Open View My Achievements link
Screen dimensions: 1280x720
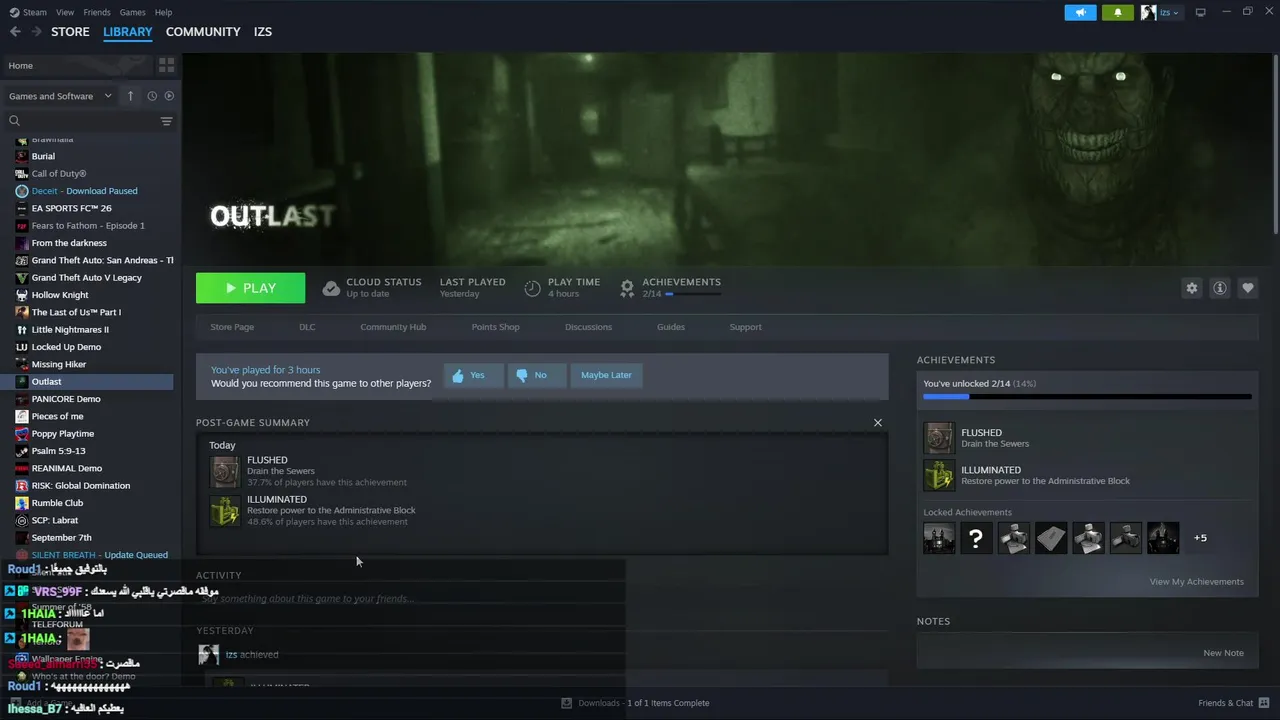[x=1196, y=582]
